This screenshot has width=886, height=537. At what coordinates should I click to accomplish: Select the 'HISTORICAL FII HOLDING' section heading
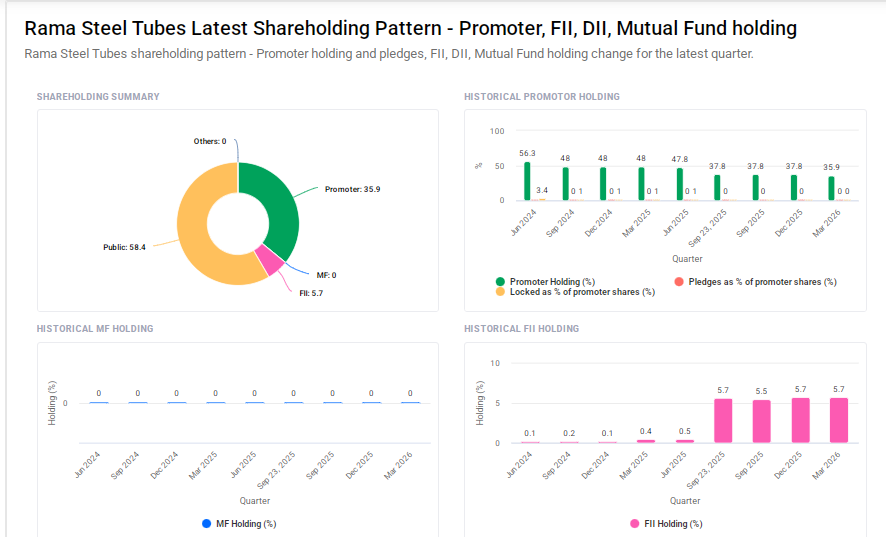point(522,328)
